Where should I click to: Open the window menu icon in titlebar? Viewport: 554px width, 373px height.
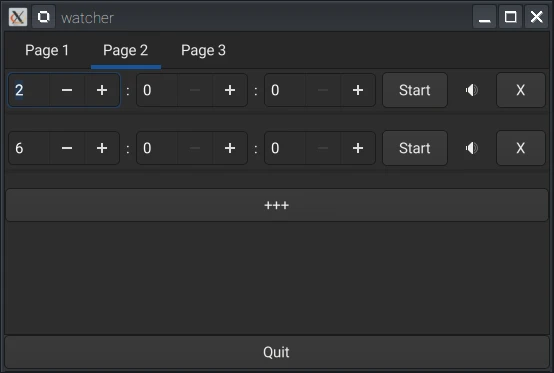click(18, 17)
